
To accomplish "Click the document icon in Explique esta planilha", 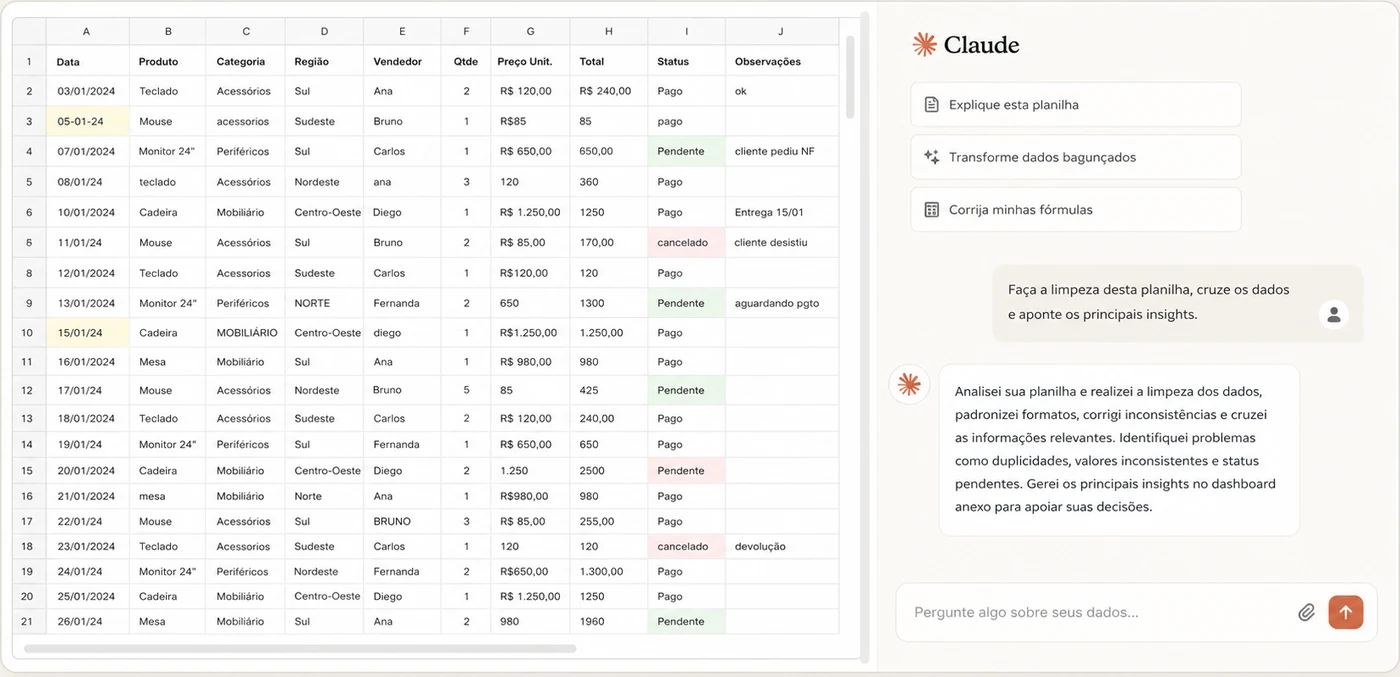I will [x=931, y=104].
